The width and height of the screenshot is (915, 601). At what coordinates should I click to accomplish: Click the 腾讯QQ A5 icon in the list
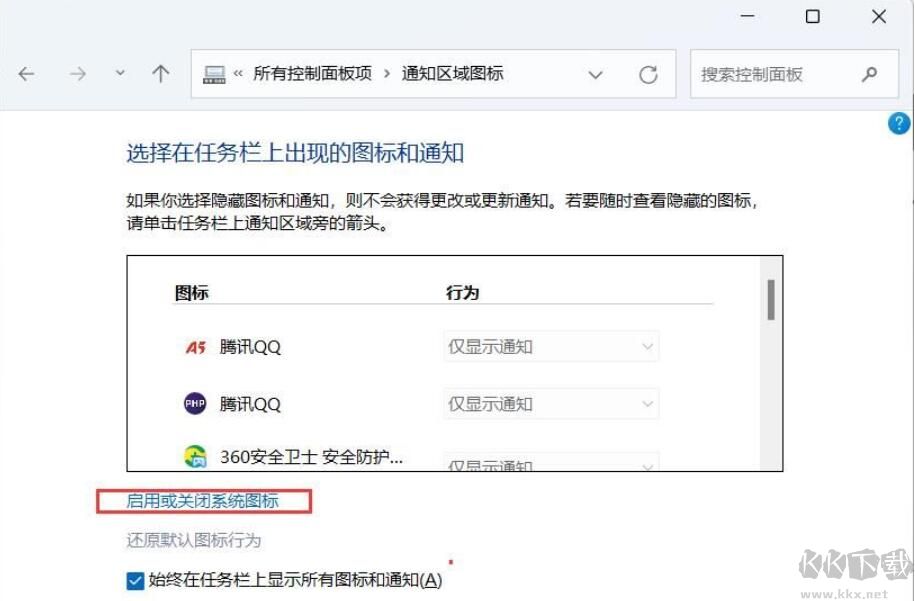point(194,346)
